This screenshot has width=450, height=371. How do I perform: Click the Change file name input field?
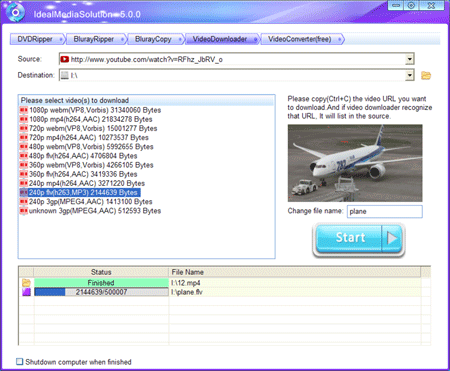pos(385,211)
